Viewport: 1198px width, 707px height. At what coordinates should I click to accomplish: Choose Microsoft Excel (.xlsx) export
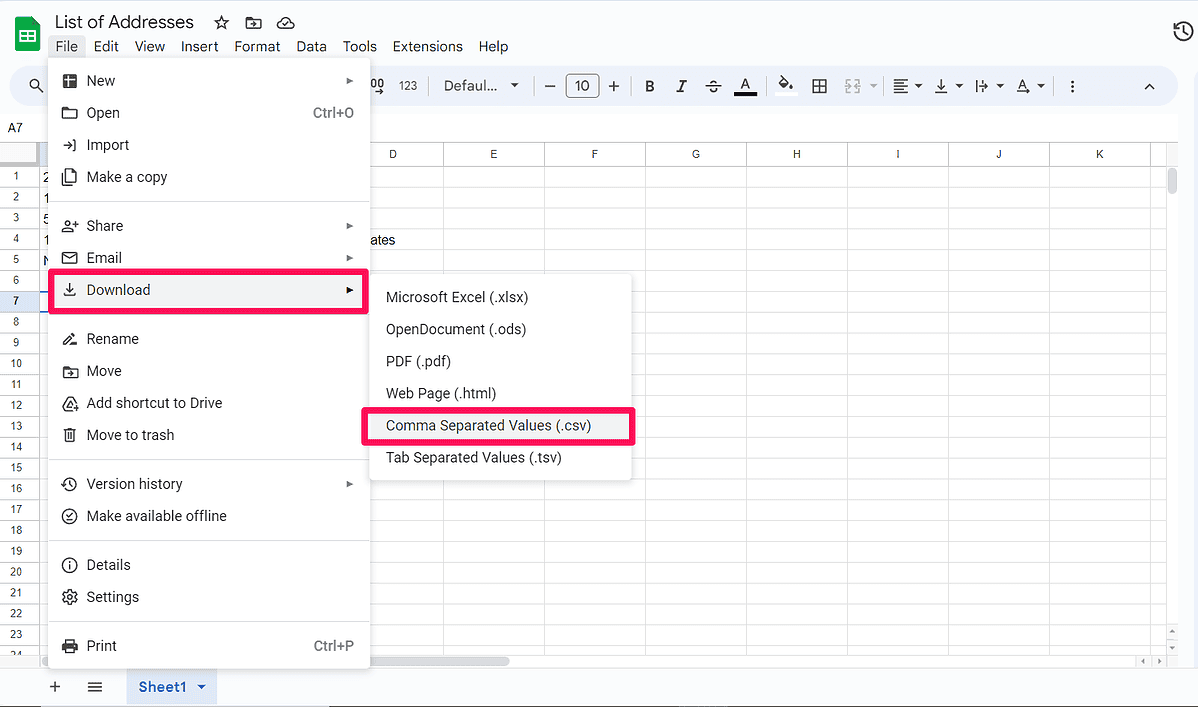pos(456,297)
